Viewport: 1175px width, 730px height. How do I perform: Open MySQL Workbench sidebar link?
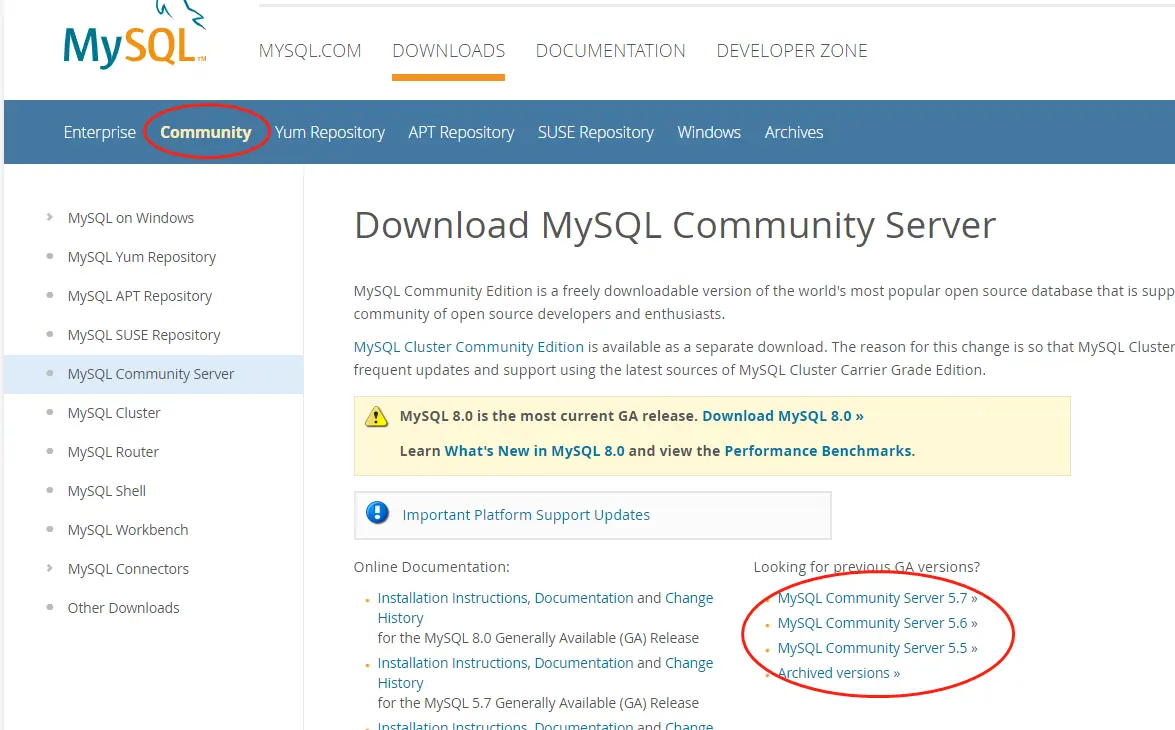(128, 530)
